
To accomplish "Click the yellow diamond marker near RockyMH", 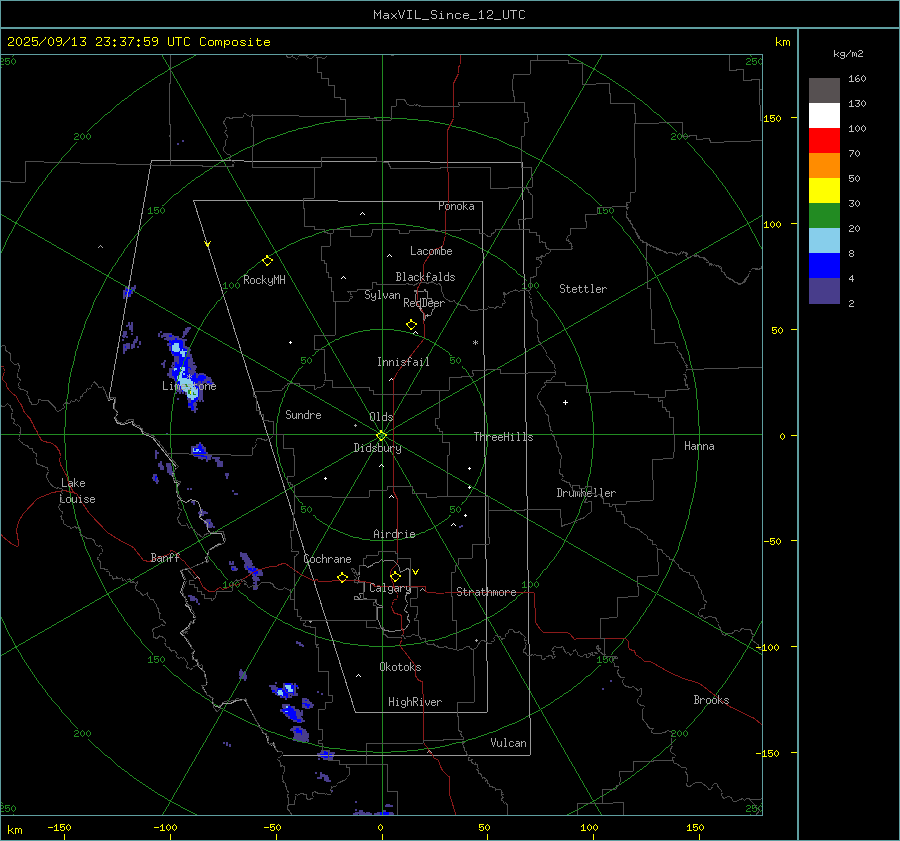I will 267,261.
